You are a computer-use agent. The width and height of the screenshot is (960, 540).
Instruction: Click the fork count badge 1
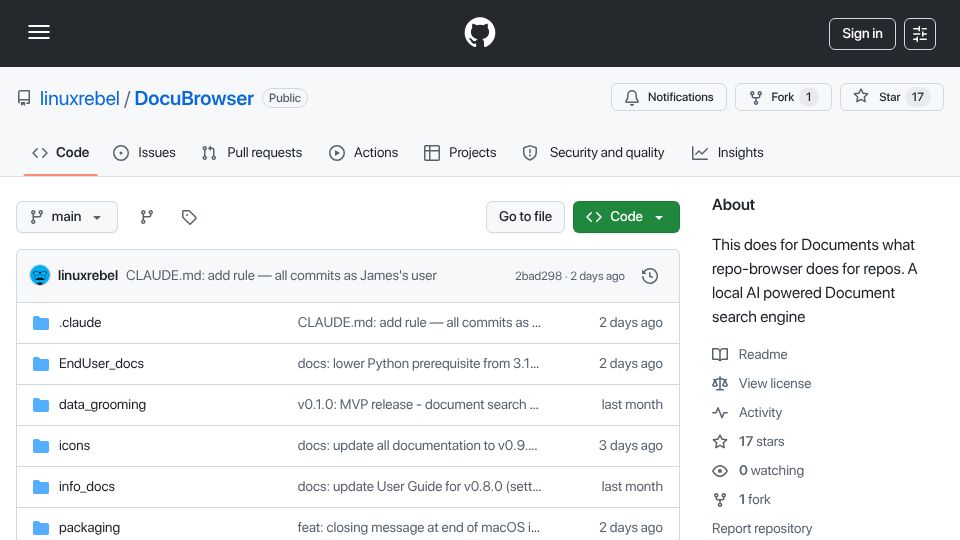coord(808,97)
